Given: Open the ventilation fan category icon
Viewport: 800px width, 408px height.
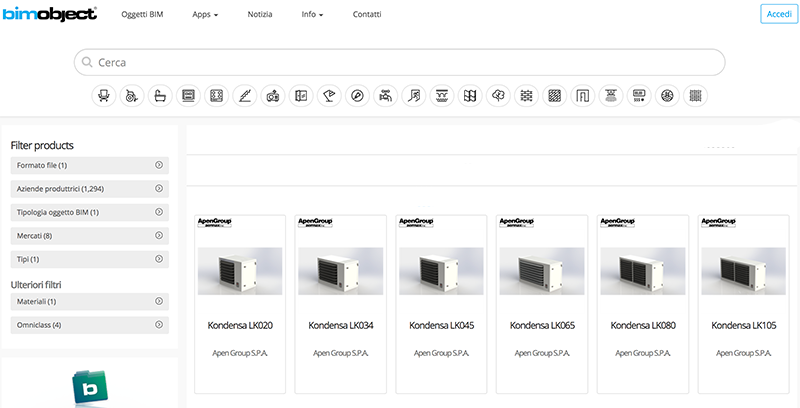Looking at the screenshot, I should 667,96.
